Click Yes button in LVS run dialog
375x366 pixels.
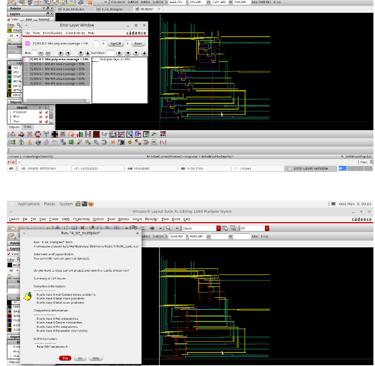coord(65,358)
